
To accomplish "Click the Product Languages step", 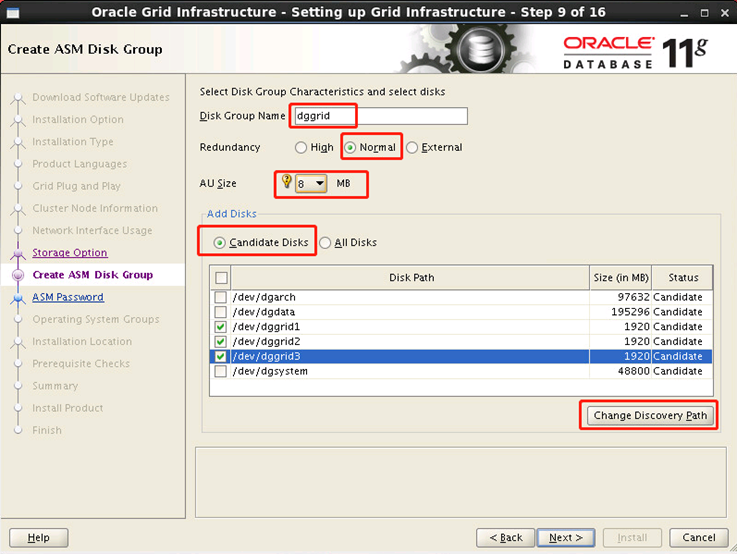I will pyautogui.click(x=79, y=164).
